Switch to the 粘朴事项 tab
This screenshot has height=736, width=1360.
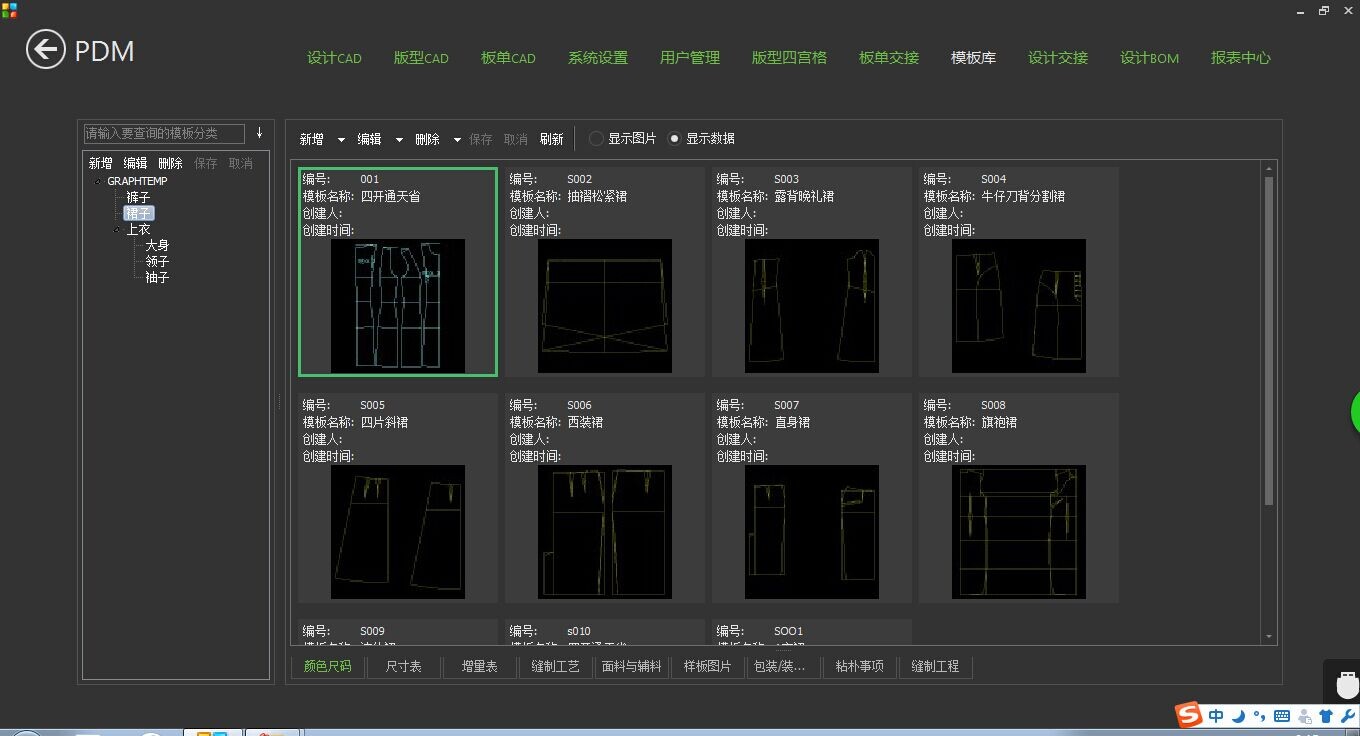click(860, 666)
